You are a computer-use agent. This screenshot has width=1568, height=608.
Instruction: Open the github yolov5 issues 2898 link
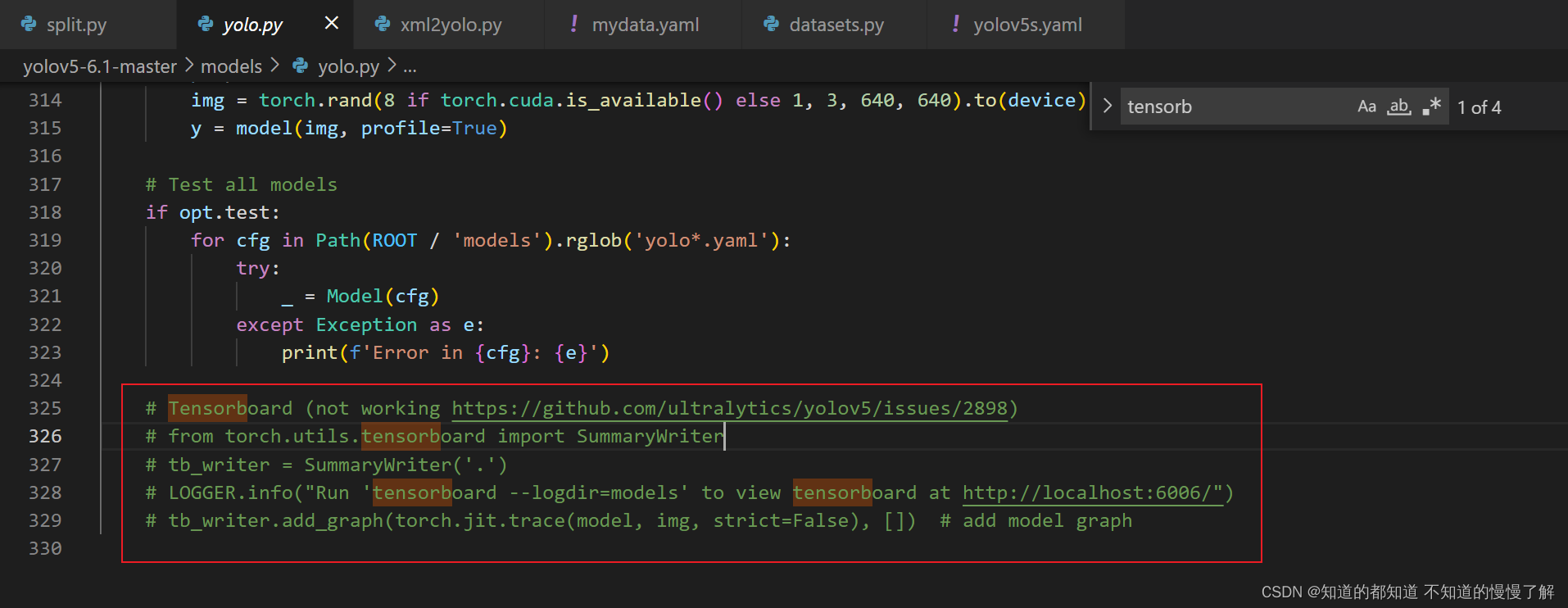729,408
